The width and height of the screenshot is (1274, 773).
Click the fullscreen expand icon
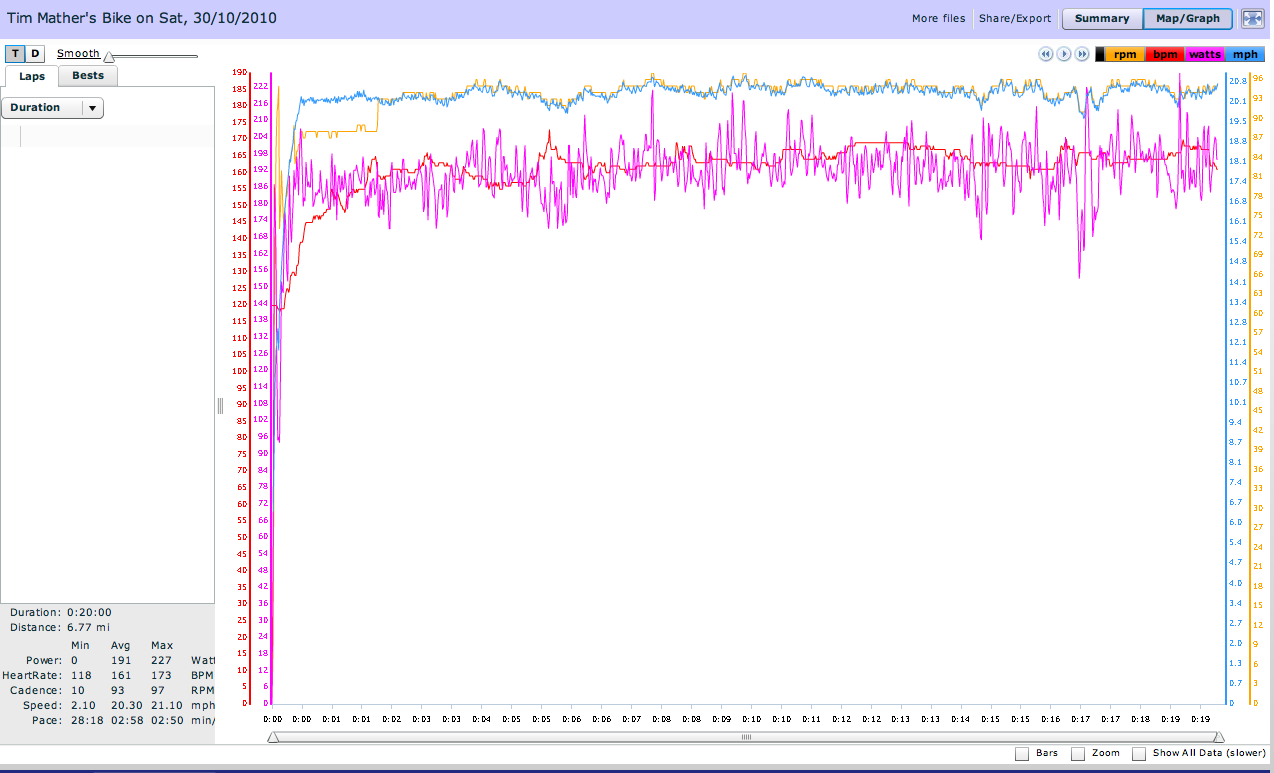(x=1252, y=18)
